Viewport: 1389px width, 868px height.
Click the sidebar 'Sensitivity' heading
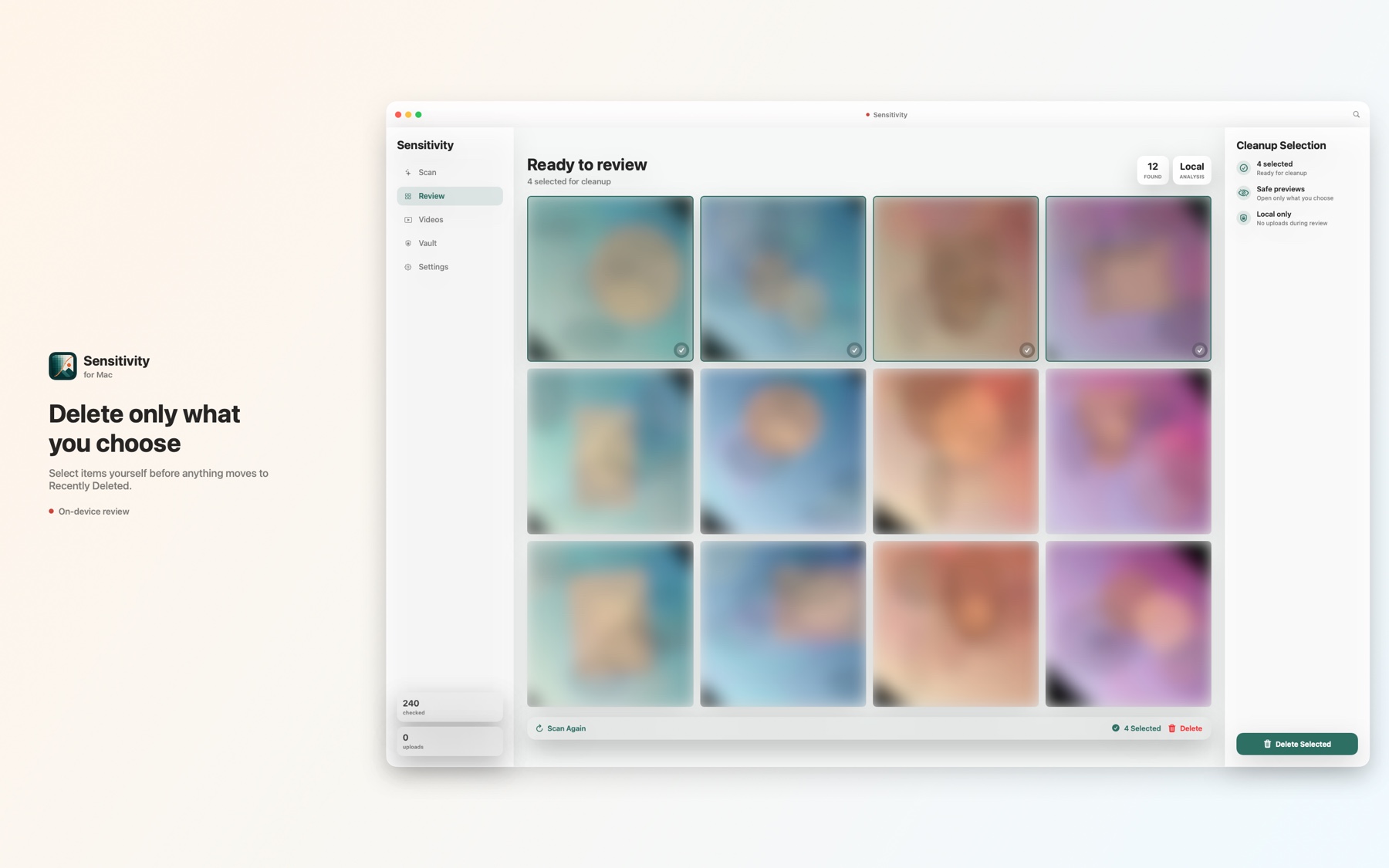[425, 145]
